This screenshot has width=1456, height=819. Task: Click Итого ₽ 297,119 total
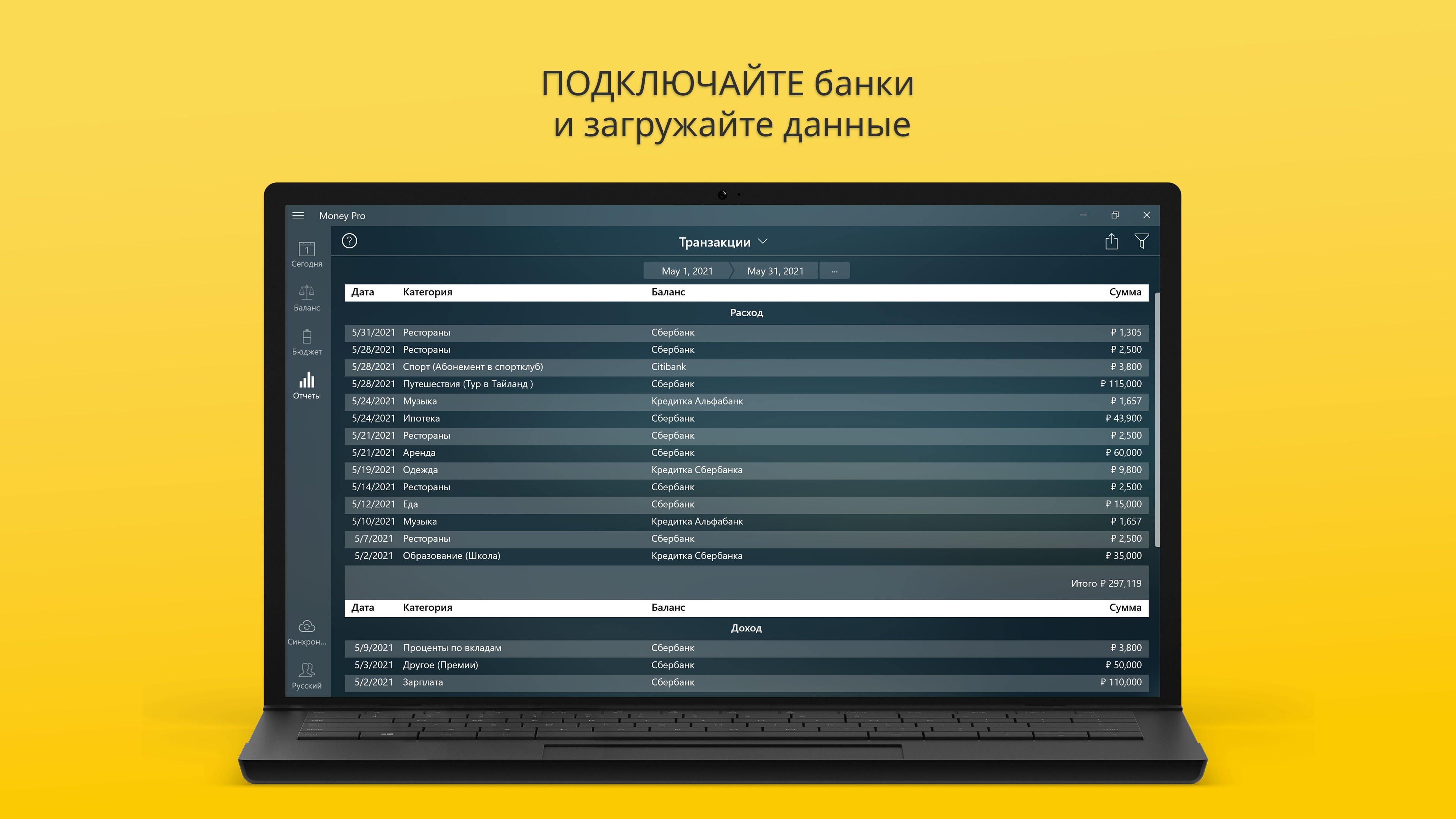point(1106,583)
